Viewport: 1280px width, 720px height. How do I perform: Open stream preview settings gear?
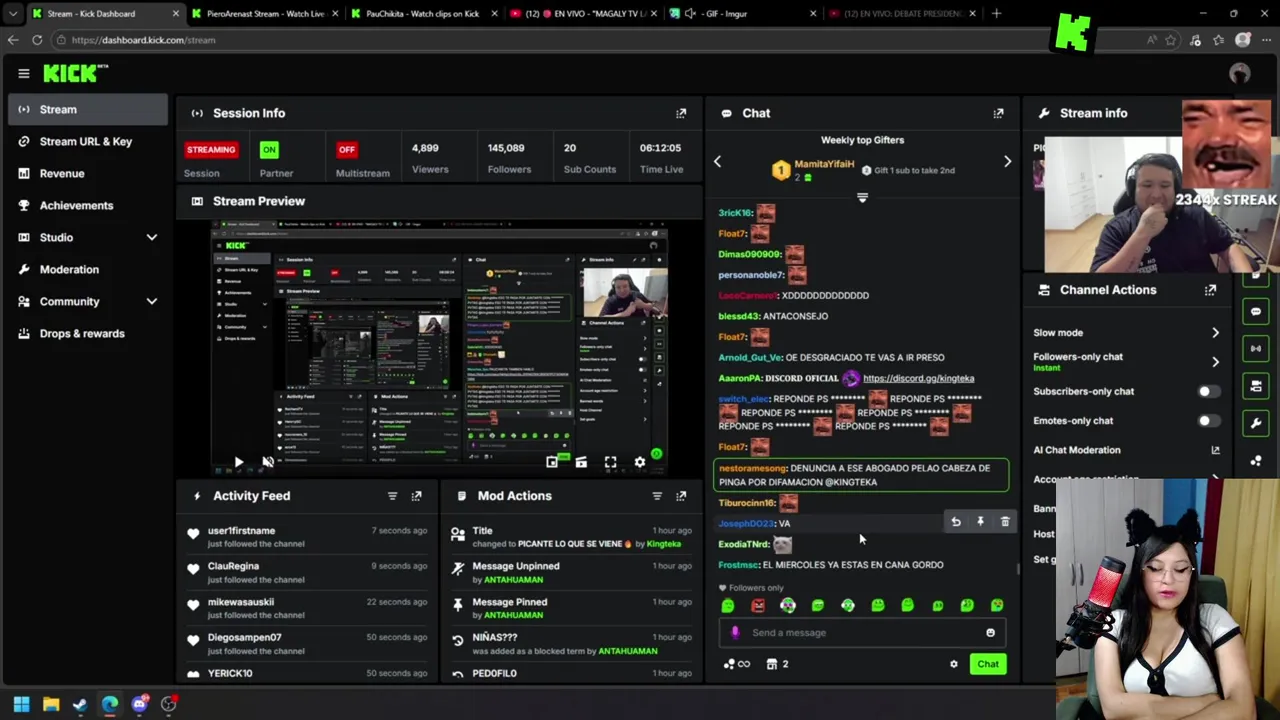(640, 462)
